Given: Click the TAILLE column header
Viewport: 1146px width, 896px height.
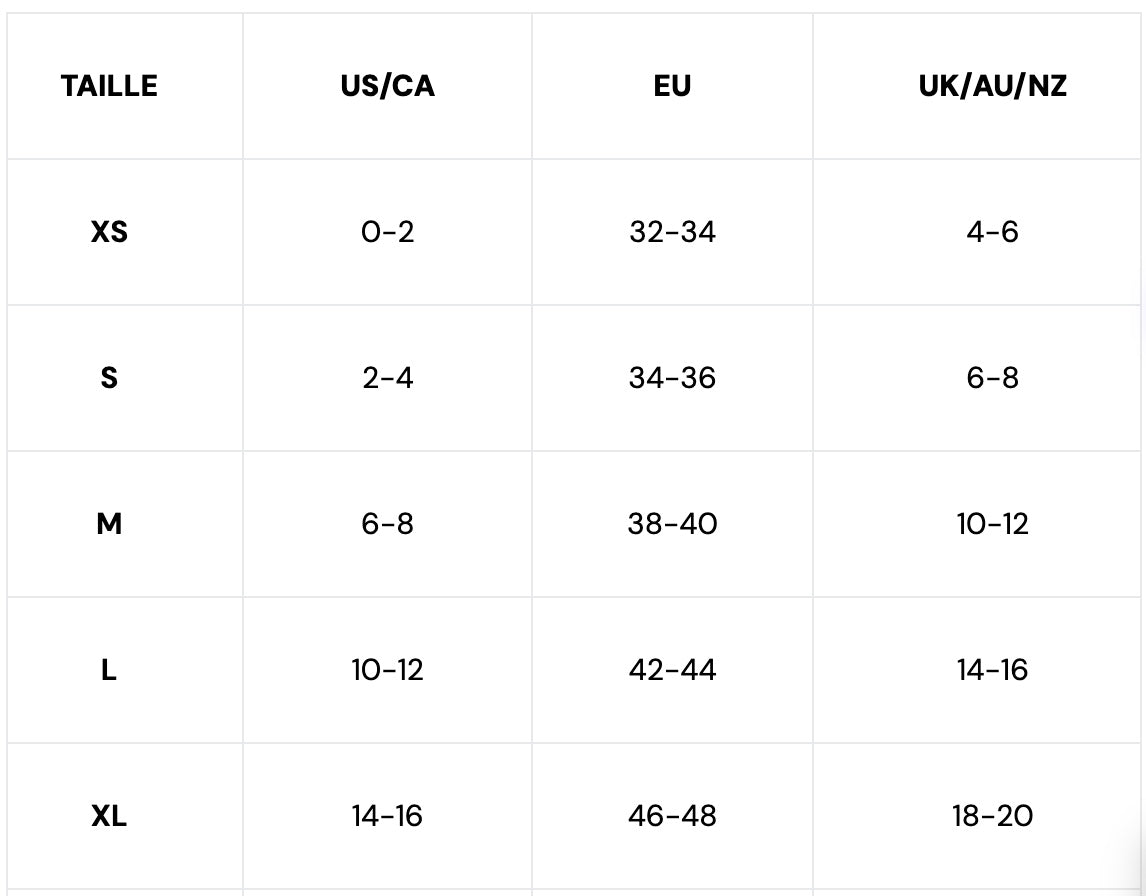Looking at the screenshot, I should point(109,86).
